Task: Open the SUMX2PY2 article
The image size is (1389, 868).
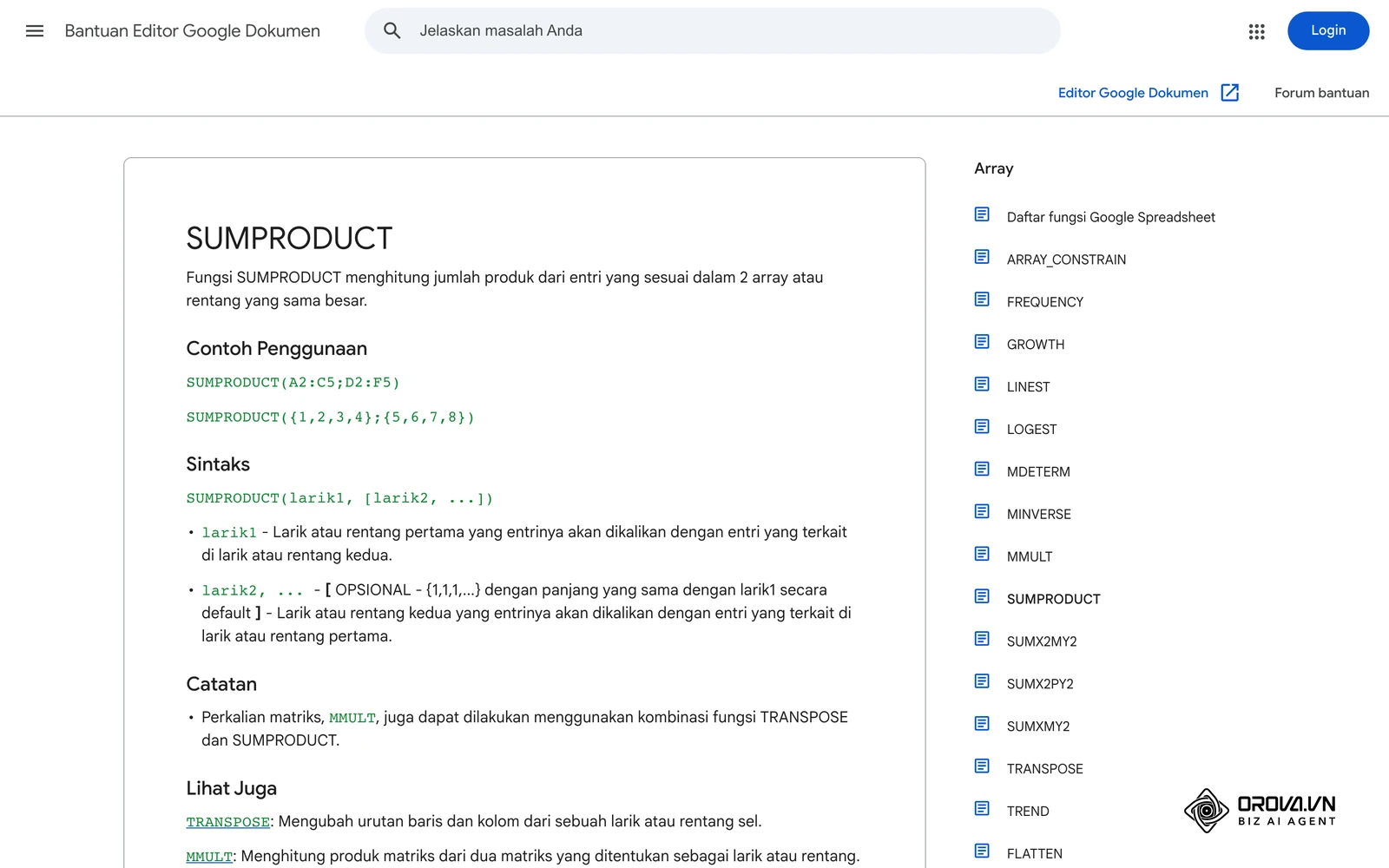Action: click(1040, 685)
